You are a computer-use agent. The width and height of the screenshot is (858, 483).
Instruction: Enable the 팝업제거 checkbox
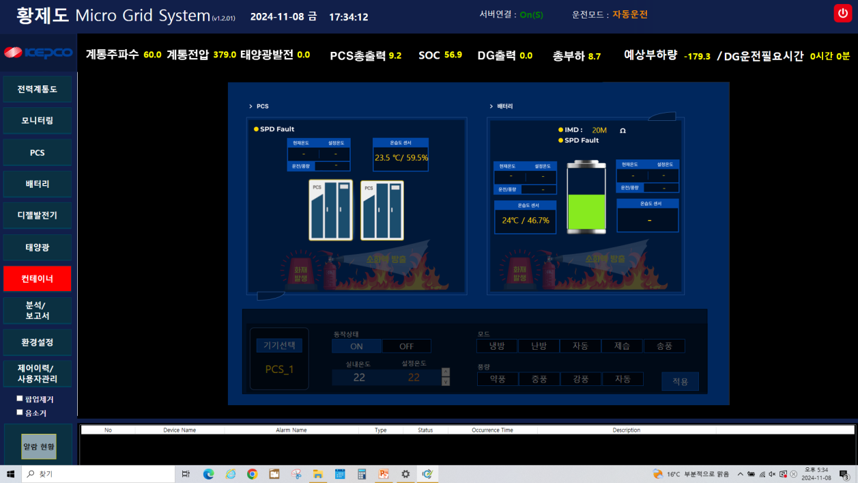(20, 399)
